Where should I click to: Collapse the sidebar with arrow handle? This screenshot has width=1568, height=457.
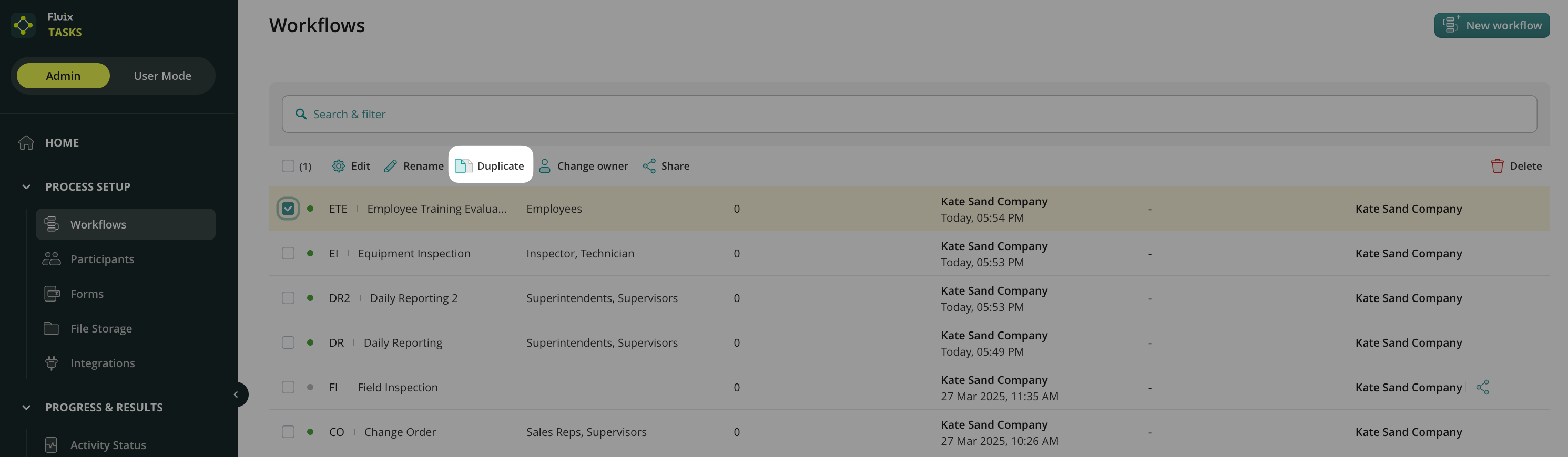pyautogui.click(x=236, y=394)
